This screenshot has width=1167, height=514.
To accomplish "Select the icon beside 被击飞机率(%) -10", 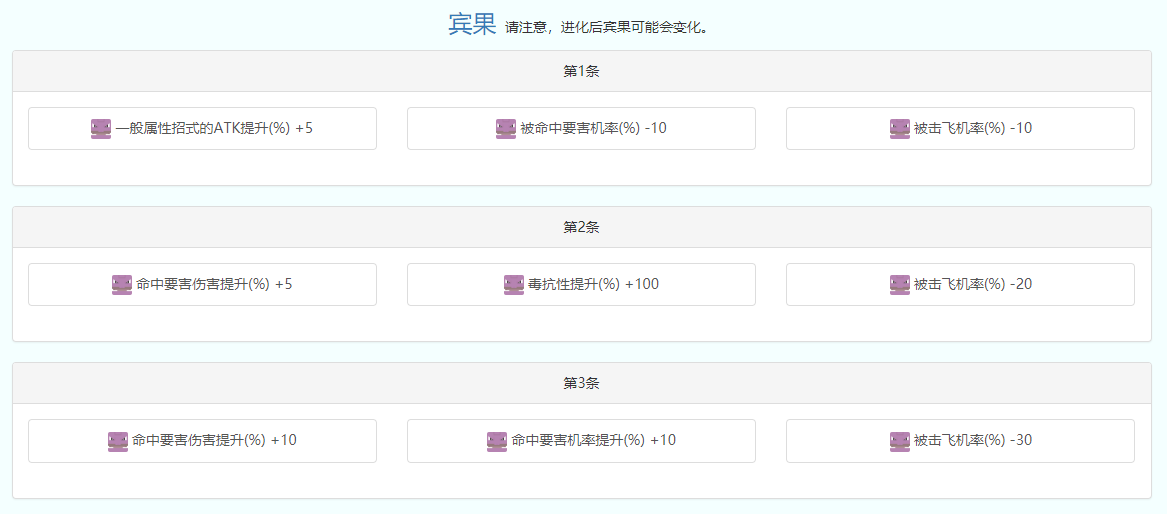I will tap(900, 129).
